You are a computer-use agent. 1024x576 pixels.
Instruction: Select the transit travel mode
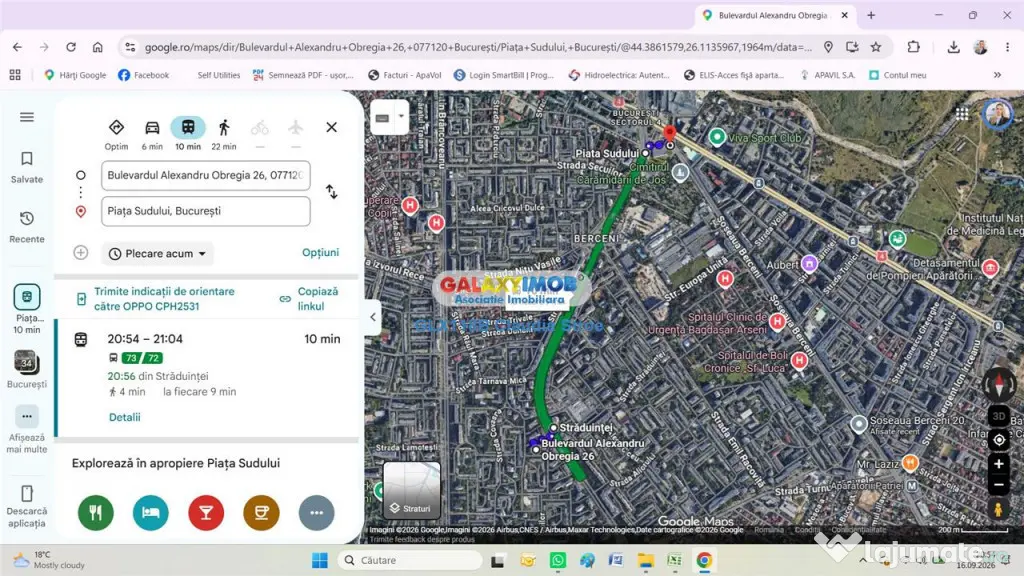tap(188, 127)
